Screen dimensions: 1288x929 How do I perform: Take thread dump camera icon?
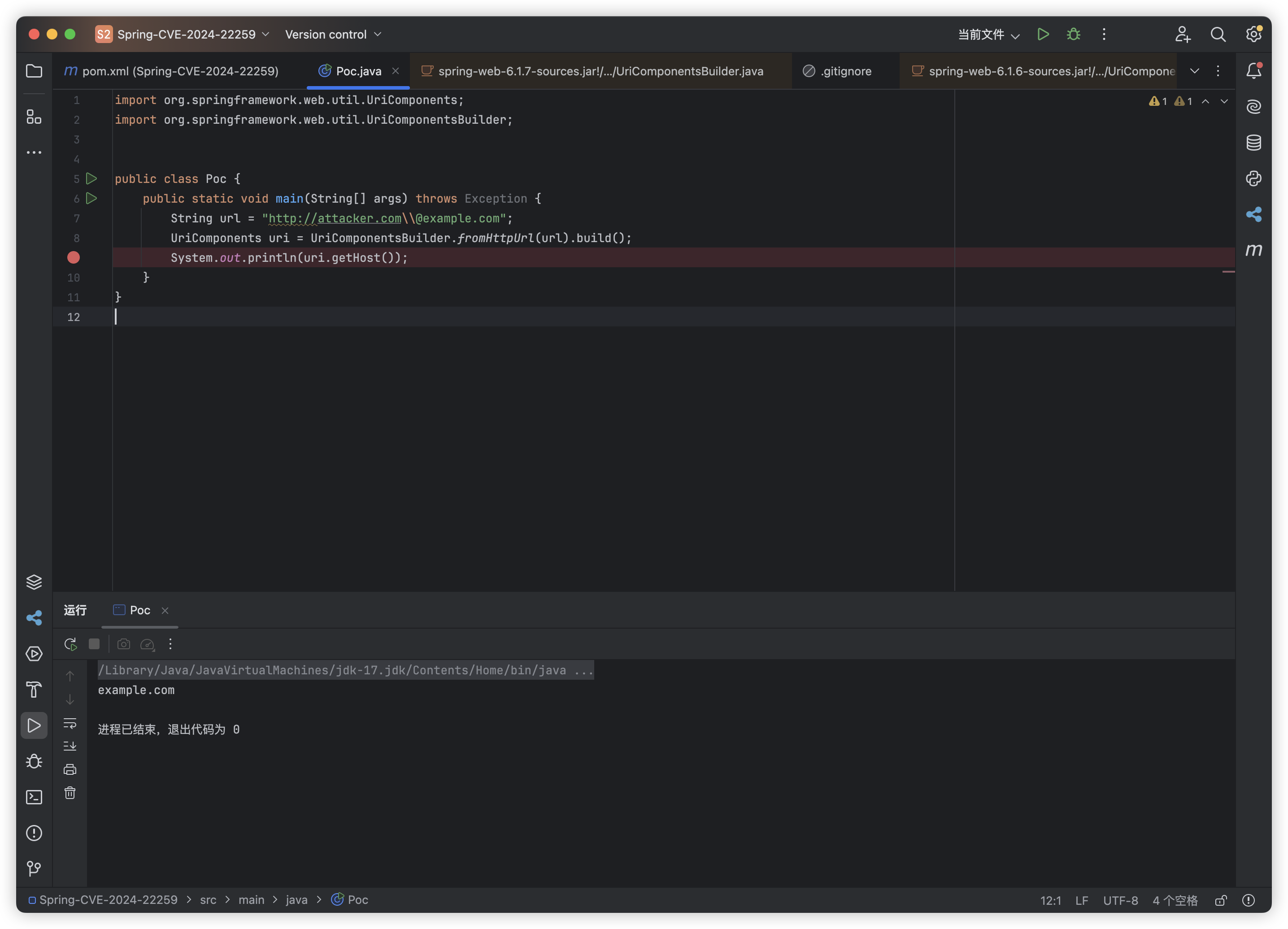tap(123, 644)
